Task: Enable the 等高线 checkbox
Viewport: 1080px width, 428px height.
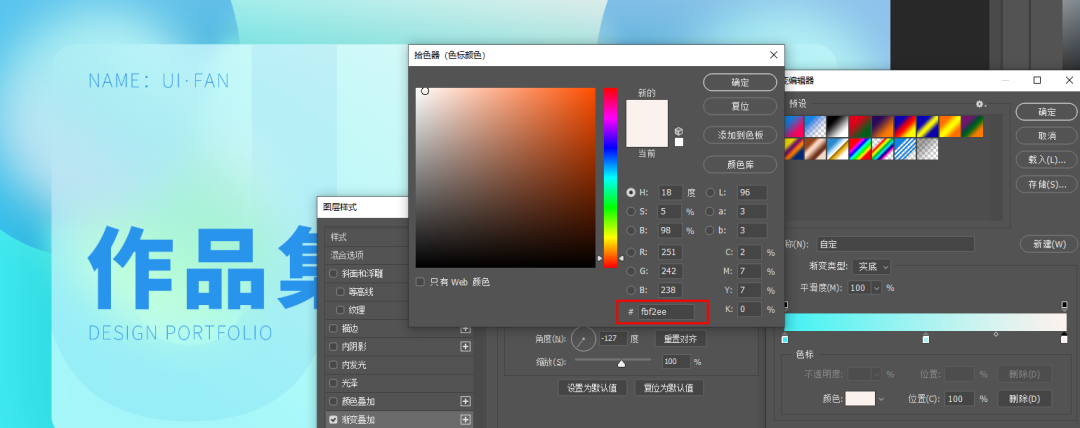Action: pyautogui.click(x=340, y=292)
